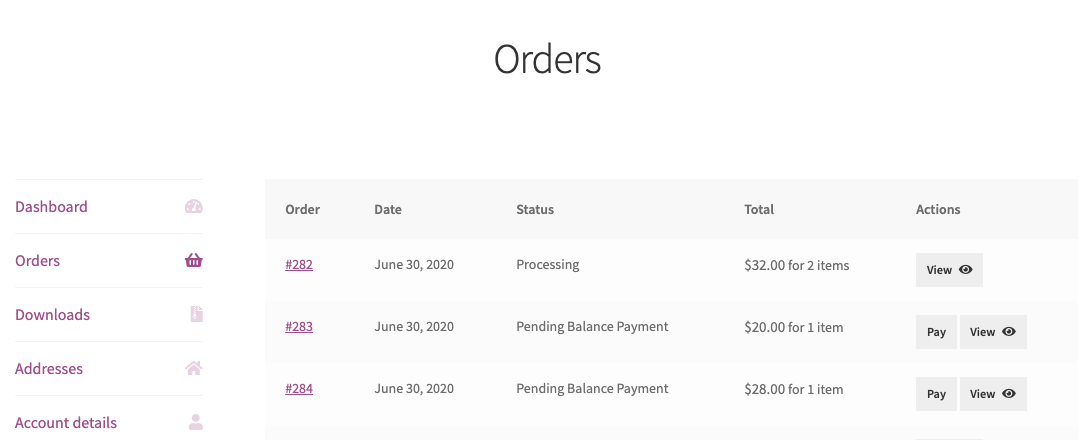Viewport: 1088px width, 440px height.
Task: Open order #282 link
Action: 299,264
